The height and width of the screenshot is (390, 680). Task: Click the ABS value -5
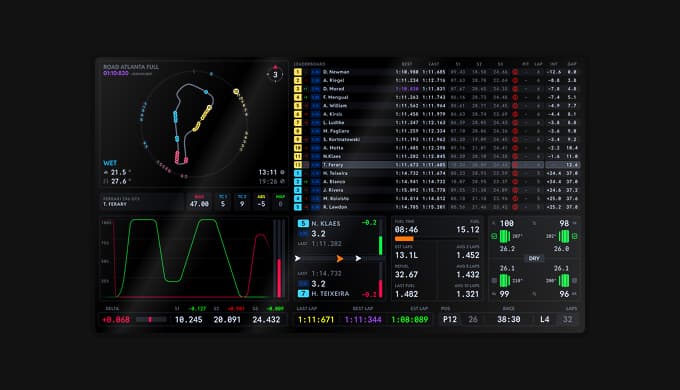pos(261,204)
